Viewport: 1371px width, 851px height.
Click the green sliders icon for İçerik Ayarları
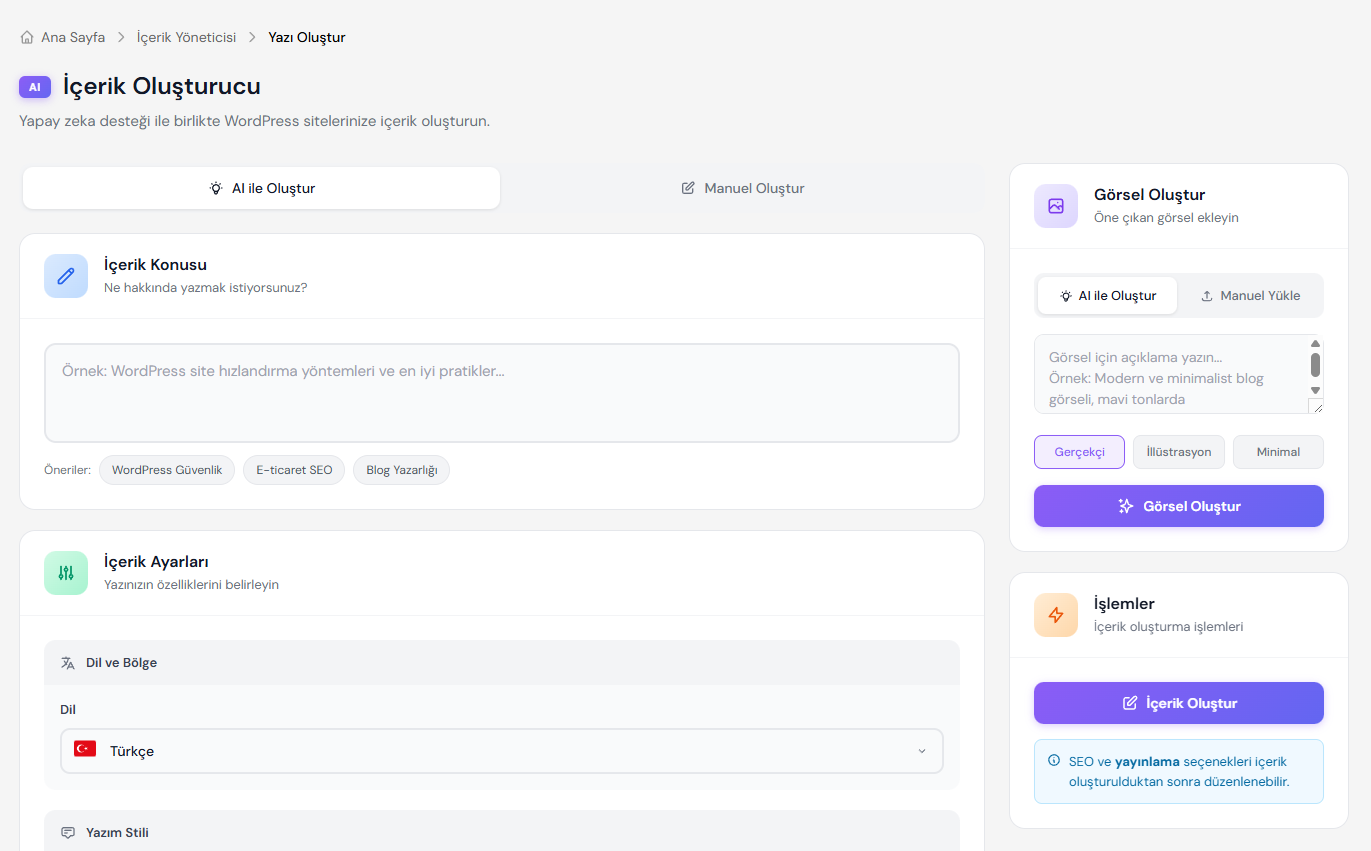click(x=66, y=573)
